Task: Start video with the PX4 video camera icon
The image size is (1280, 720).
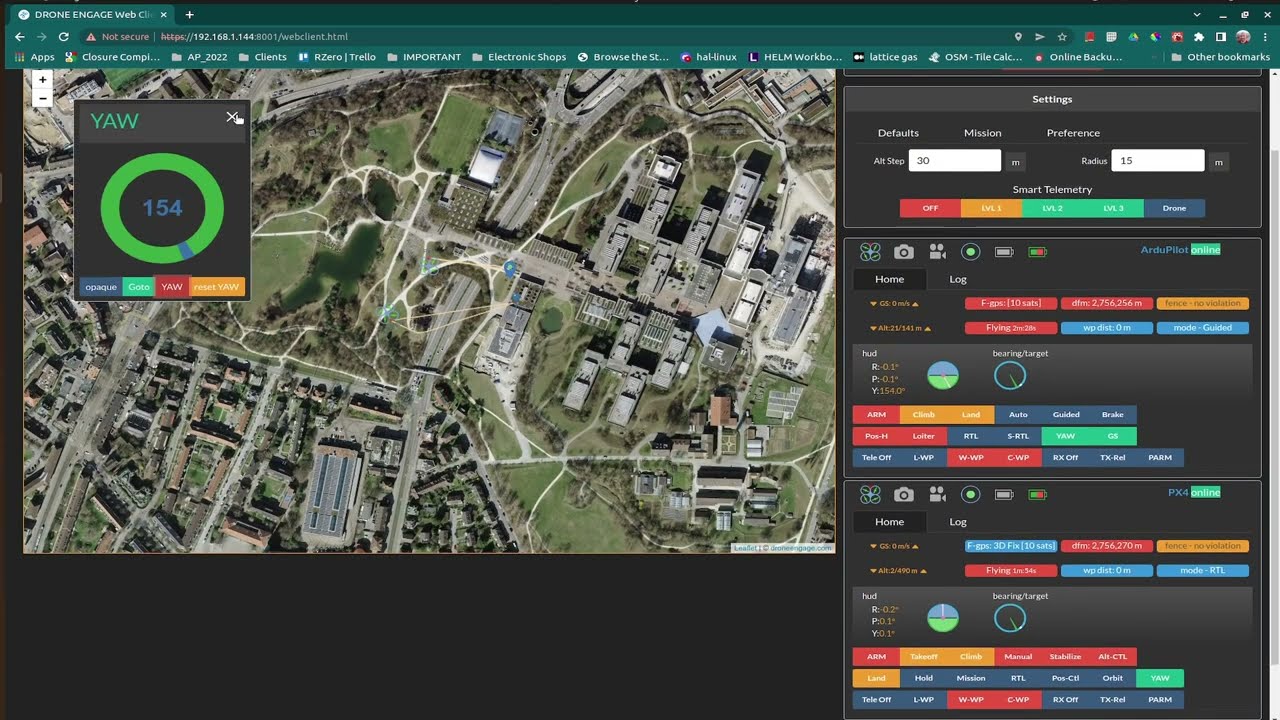Action: (x=937, y=495)
